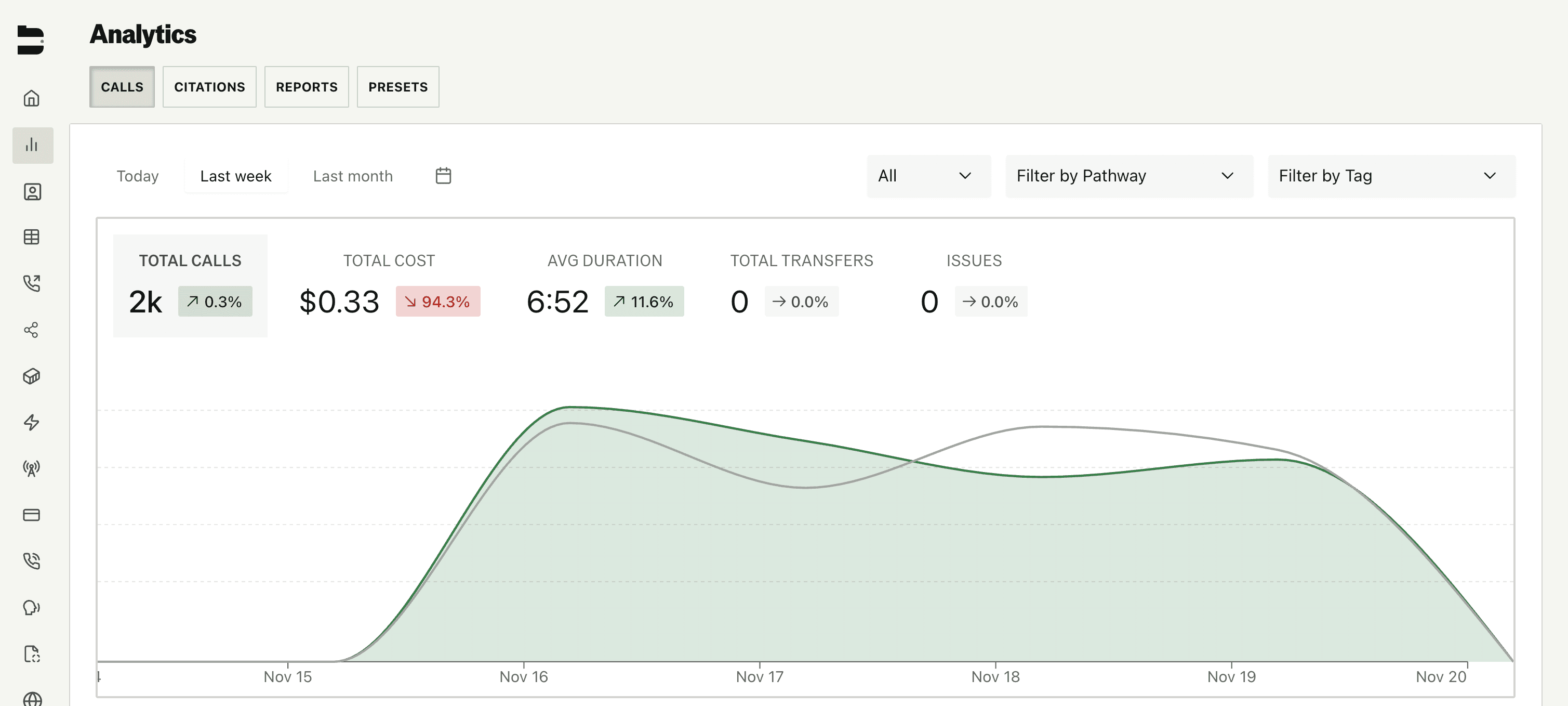This screenshot has width=1568, height=706.
Task: Open the credit card billing icon
Action: 32,515
